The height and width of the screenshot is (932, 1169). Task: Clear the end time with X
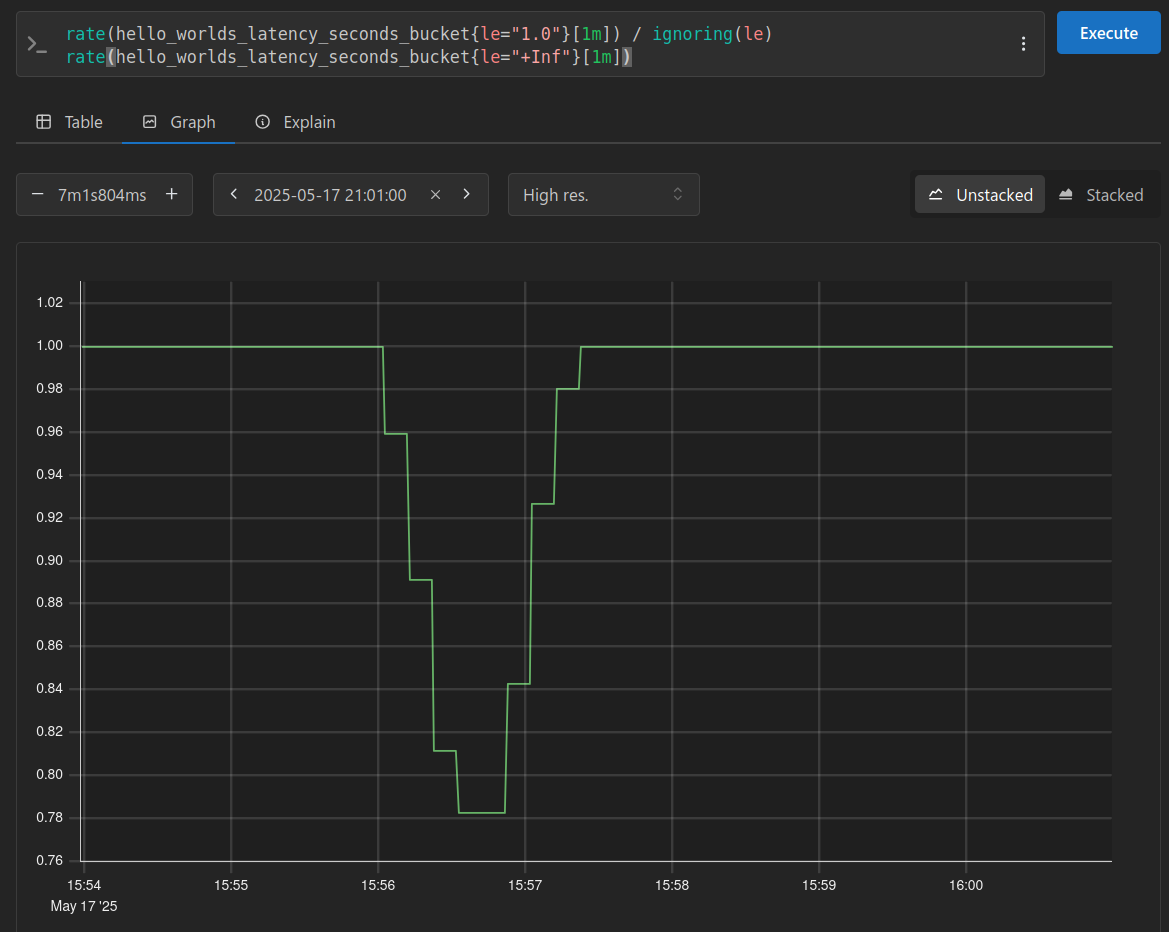click(435, 195)
